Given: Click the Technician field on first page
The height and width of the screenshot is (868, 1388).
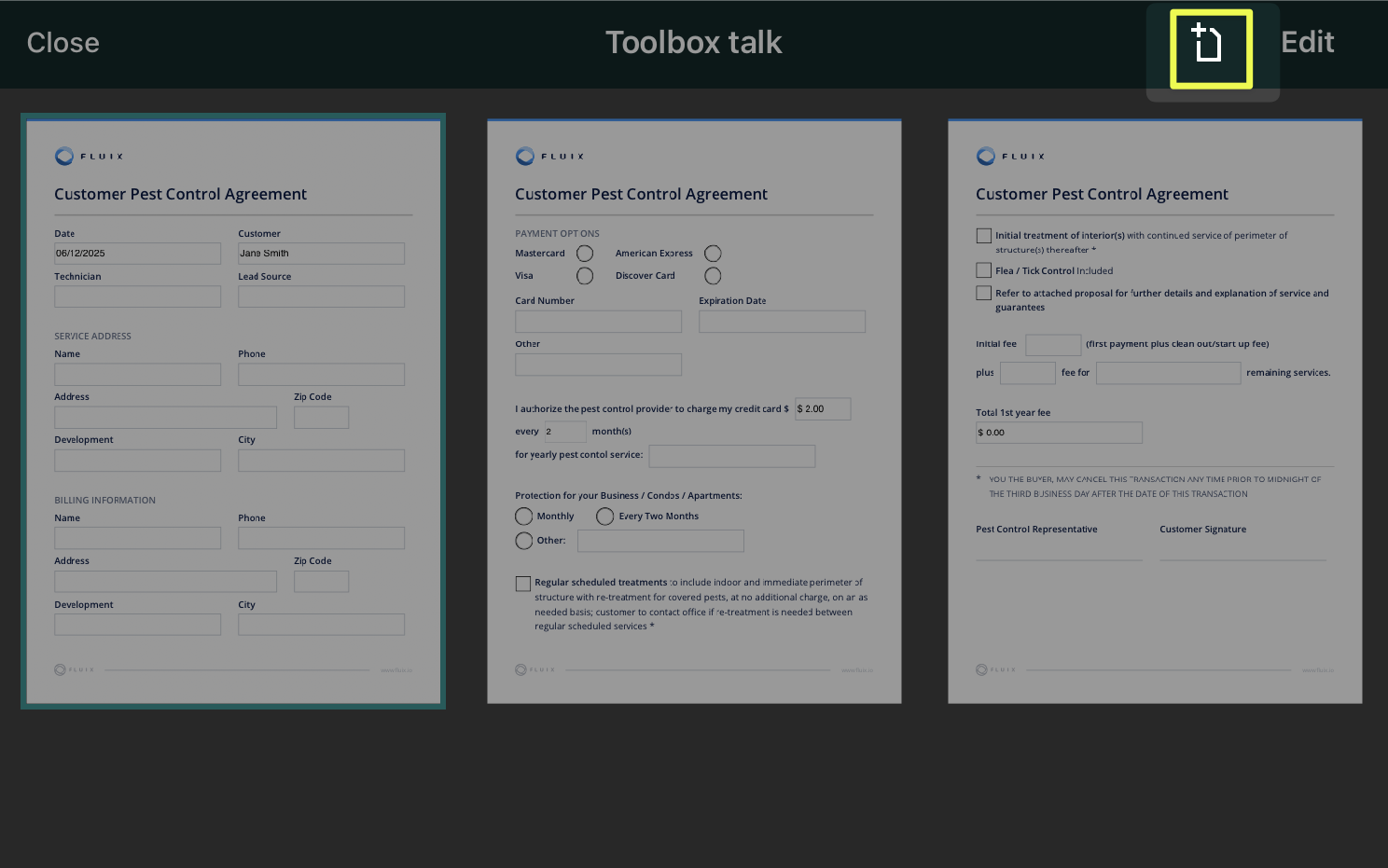Looking at the screenshot, I should [137, 296].
